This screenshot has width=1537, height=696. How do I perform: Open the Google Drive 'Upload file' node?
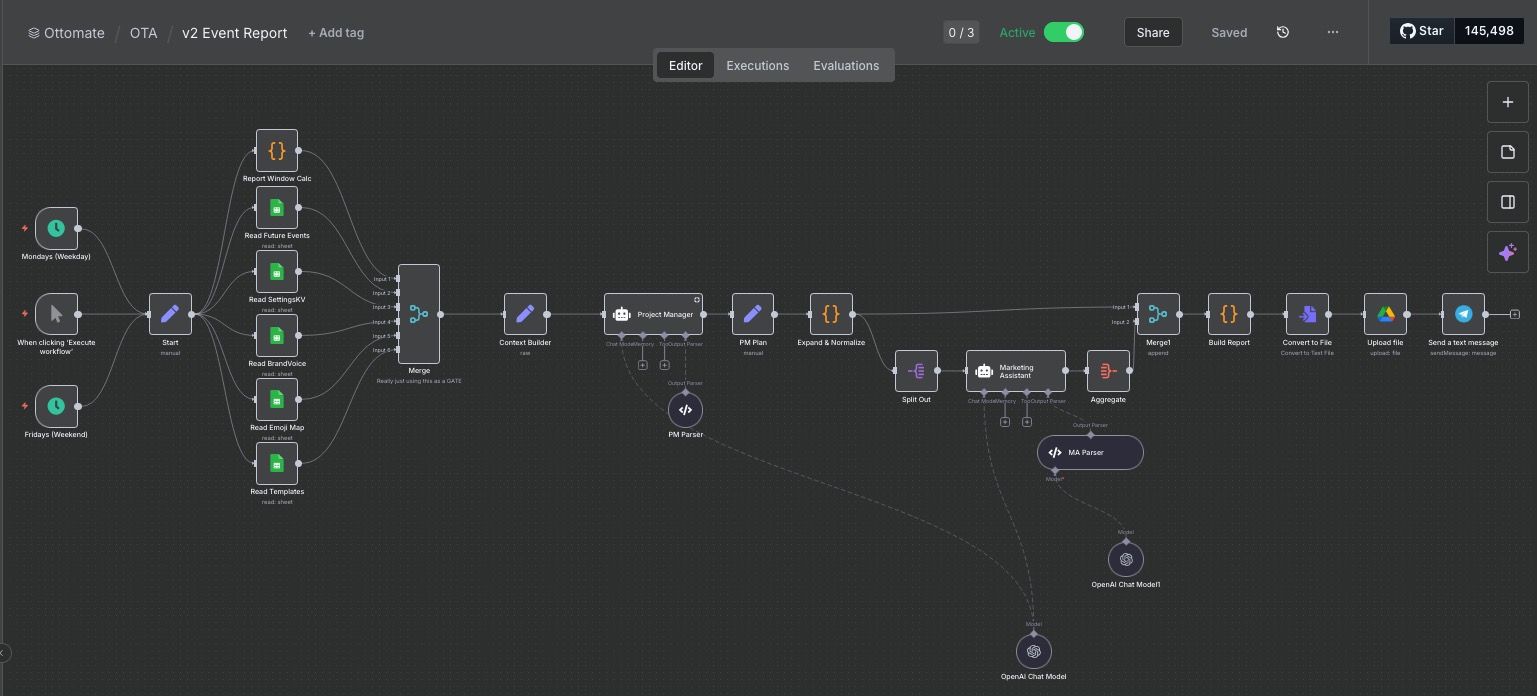[1385, 313]
